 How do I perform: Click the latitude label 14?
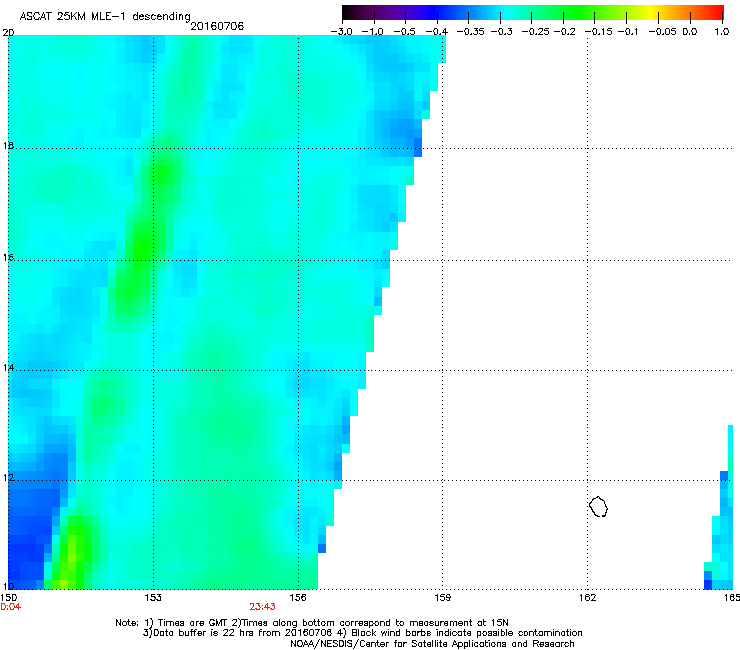[8, 367]
